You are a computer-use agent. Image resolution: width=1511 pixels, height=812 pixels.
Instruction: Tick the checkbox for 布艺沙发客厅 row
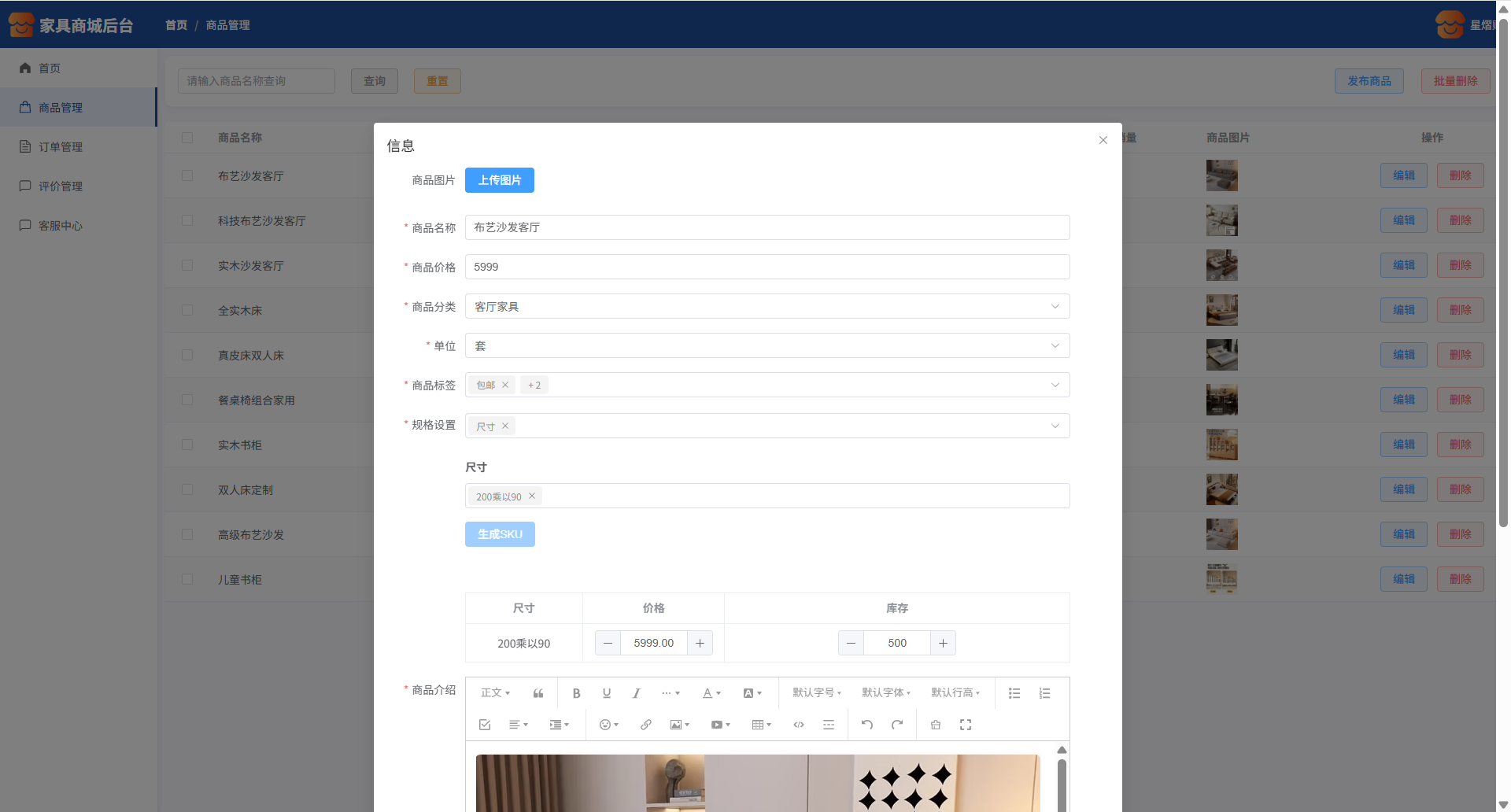coord(187,175)
